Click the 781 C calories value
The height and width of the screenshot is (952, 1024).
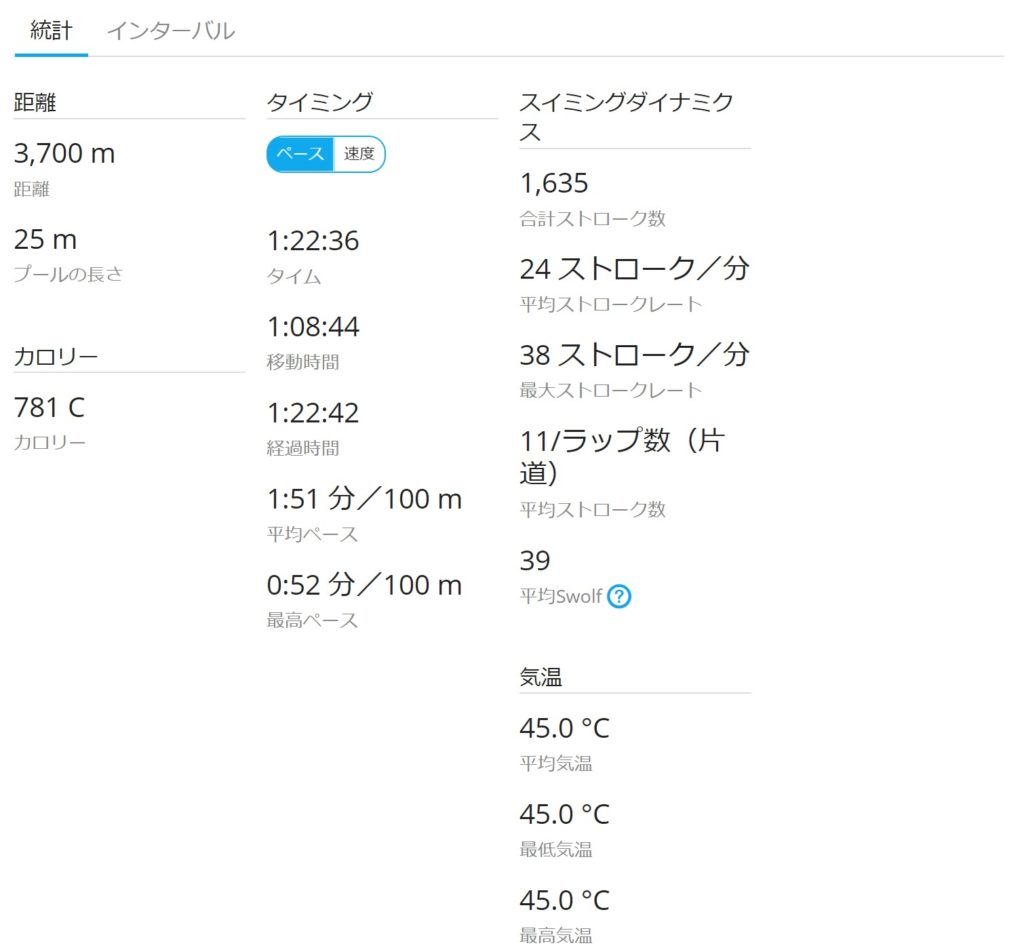(x=49, y=408)
